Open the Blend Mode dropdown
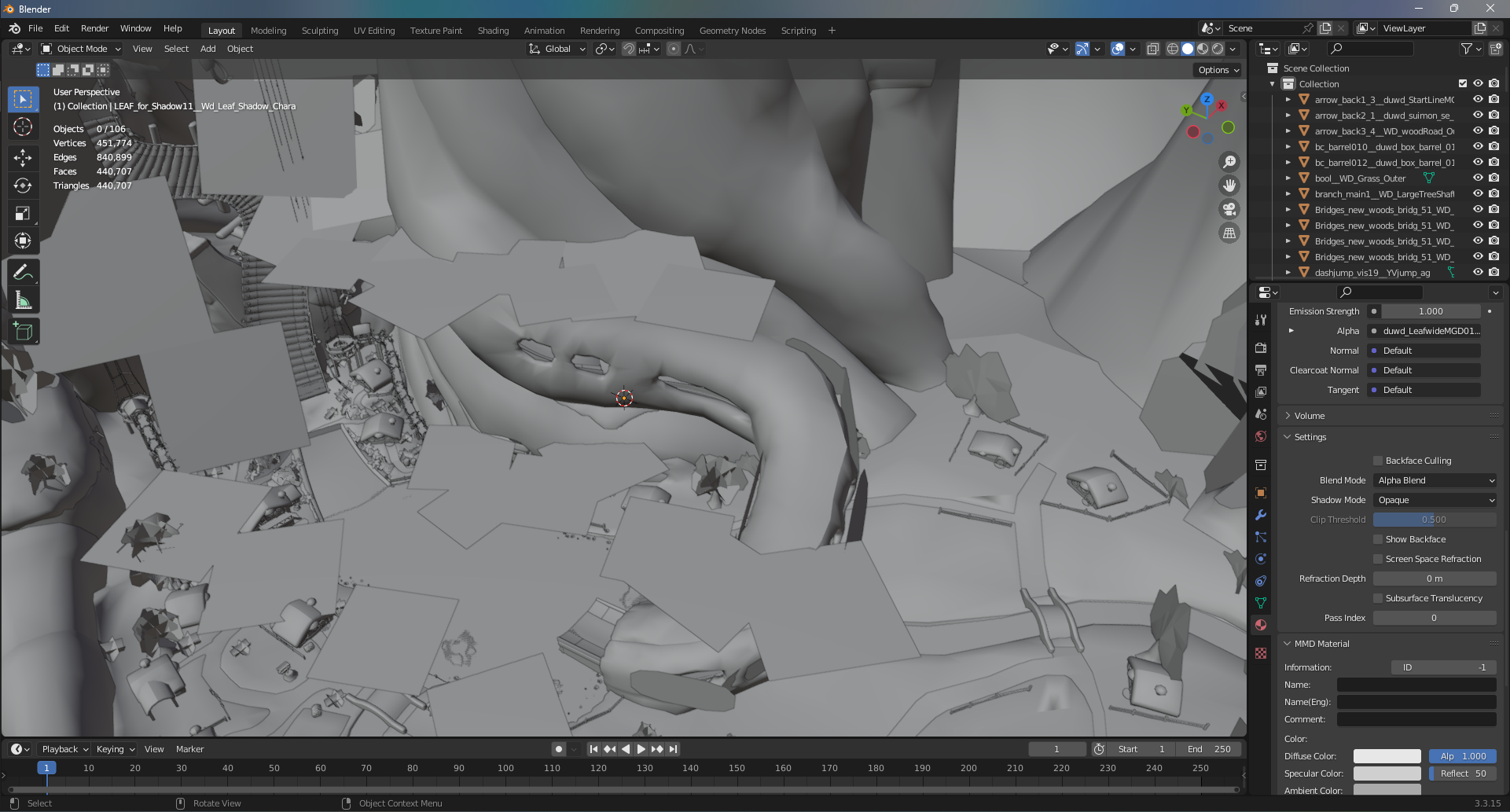Viewport: 1510px width, 812px height. pyautogui.click(x=1435, y=480)
